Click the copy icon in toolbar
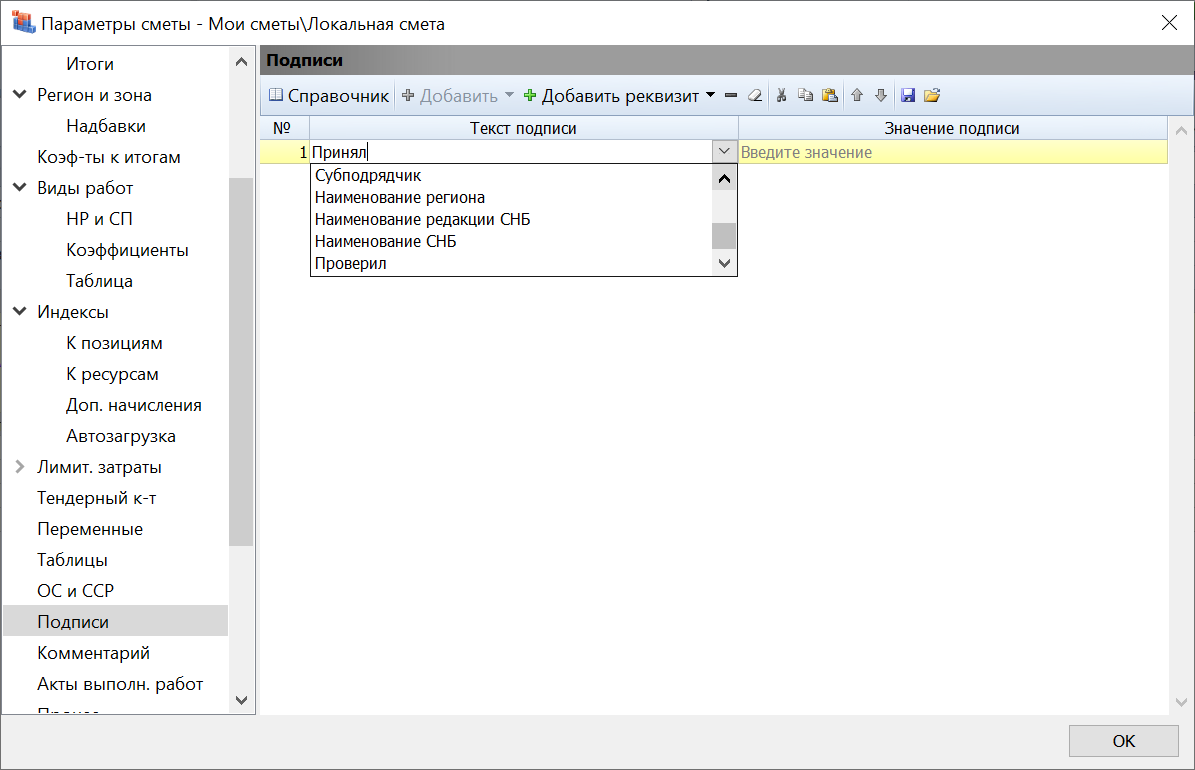This screenshot has width=1195, height=770. tap(805, 96)
